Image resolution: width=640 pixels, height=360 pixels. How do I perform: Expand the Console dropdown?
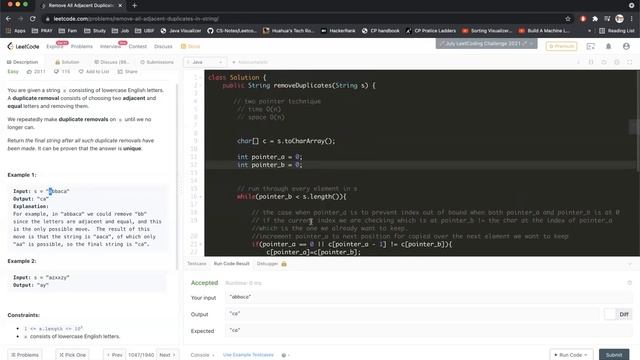[x=202, y=355]
